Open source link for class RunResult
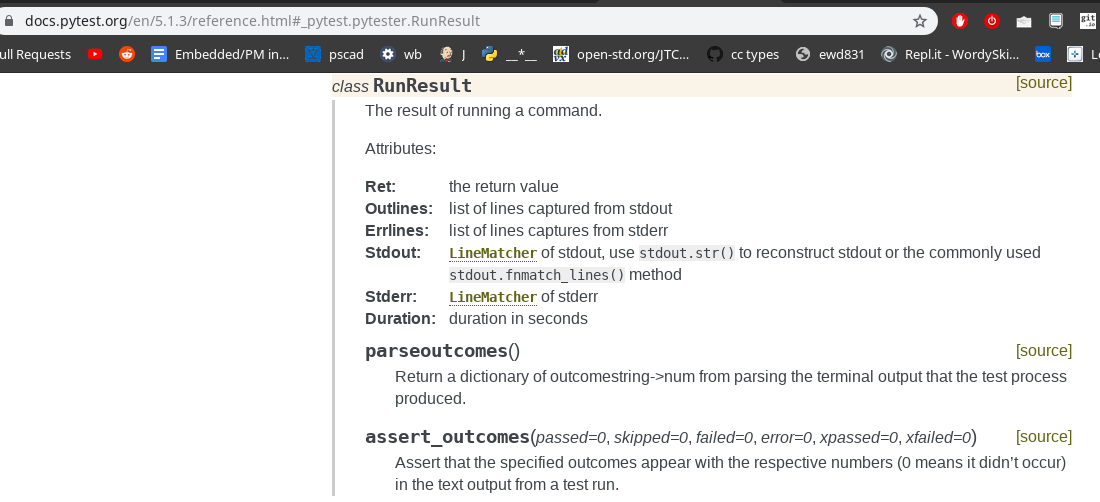The width and height of the screenshot is (1100, 502). [x=1044, y=83]
